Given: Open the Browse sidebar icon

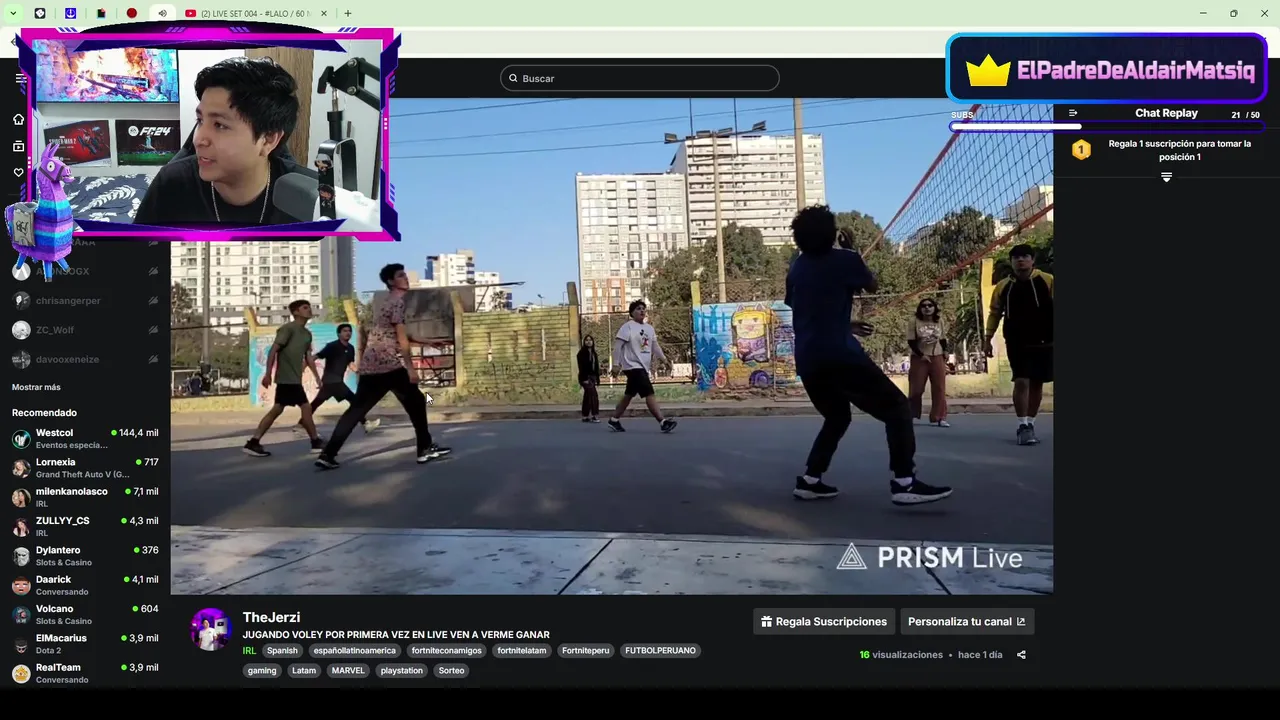Looking at the screenshot, I should [18, 146].
